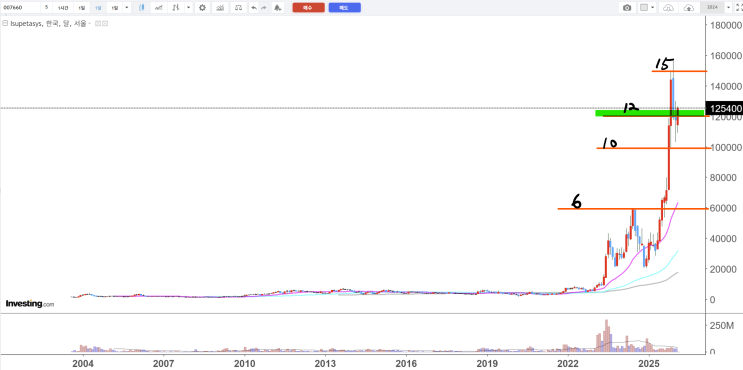Click the 160000 price axis label
Viewport: 743px width, 370px height.
click(x=726, y=55)
